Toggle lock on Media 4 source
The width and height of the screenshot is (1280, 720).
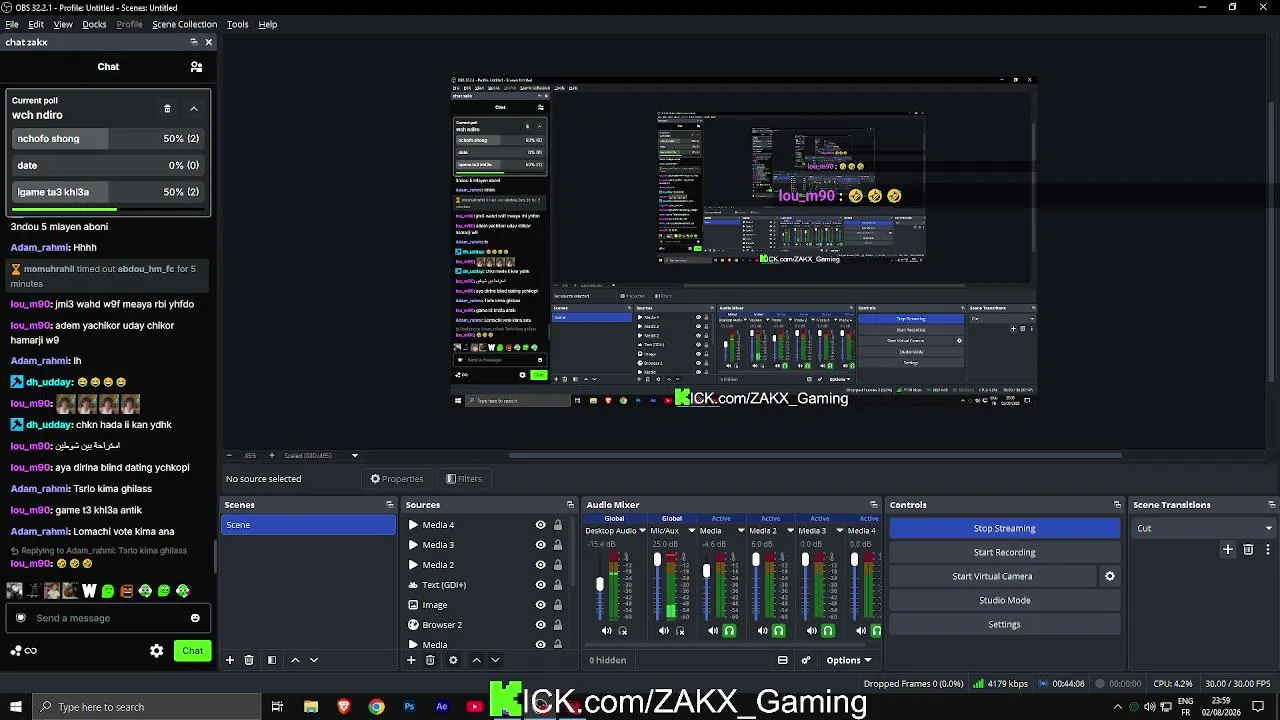click(558, 525)
